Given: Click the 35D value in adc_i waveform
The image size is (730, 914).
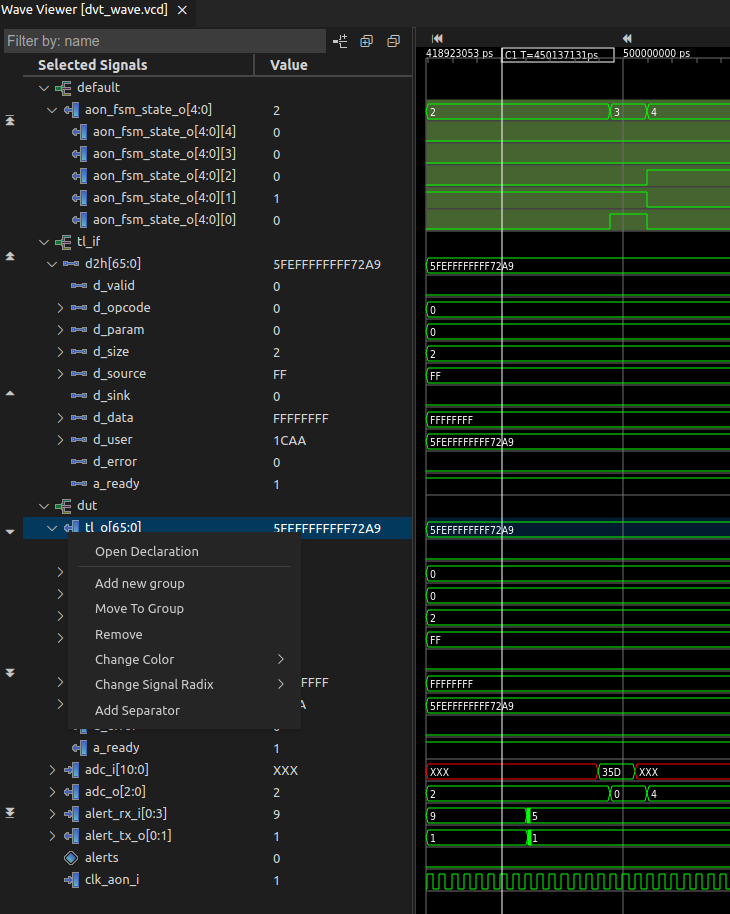Looking at the screenshot, I should click(611, 772).
